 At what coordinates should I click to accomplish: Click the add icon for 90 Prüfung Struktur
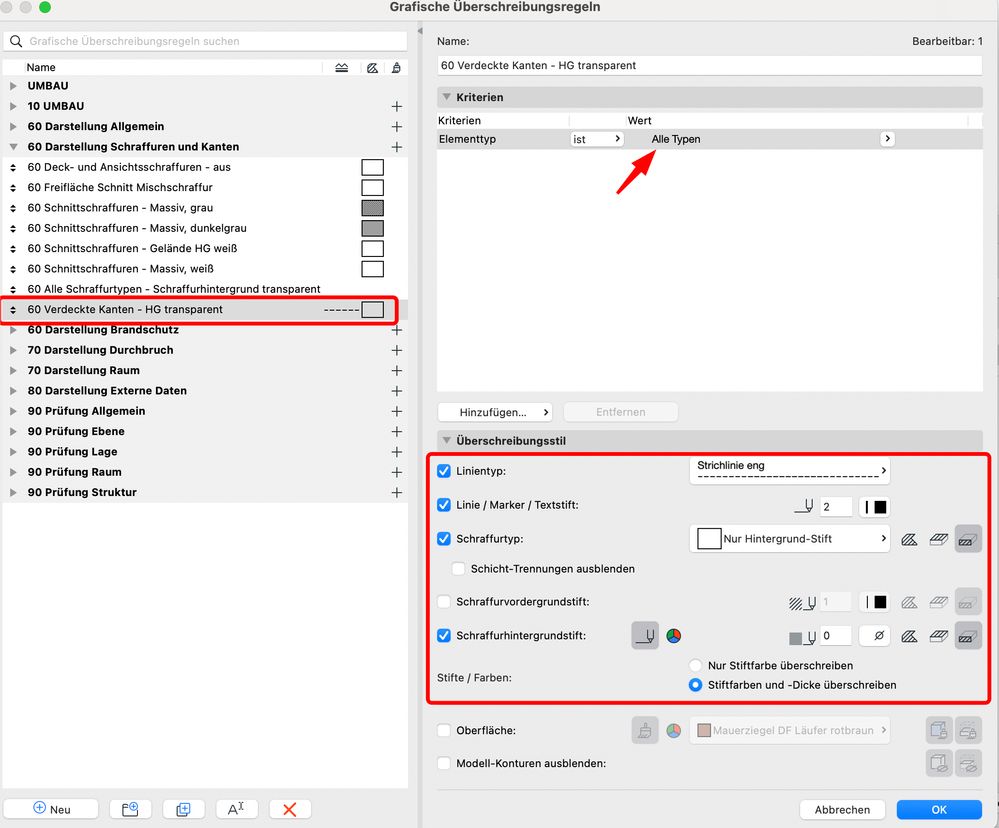coord(396,492)
